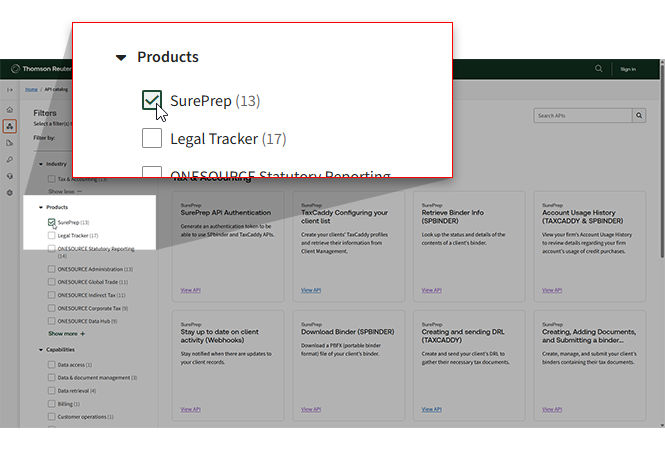
Task: Click the API catalog breadcrumb
Action: 56,89
